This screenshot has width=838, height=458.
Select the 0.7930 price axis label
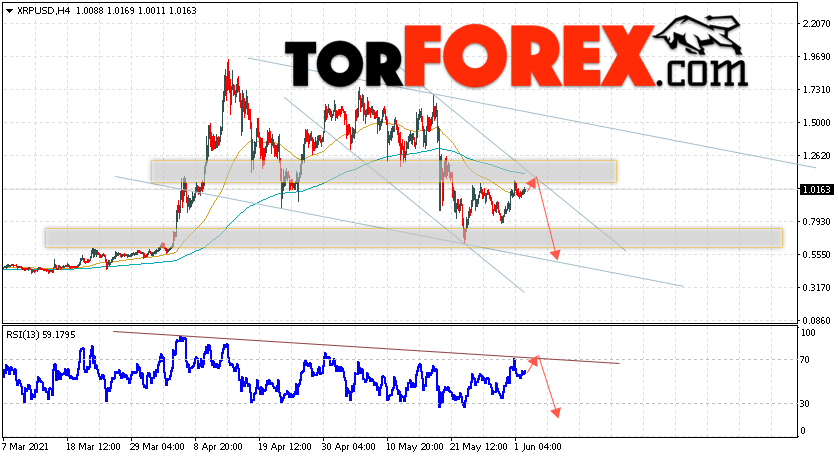(x=817, y=222)
